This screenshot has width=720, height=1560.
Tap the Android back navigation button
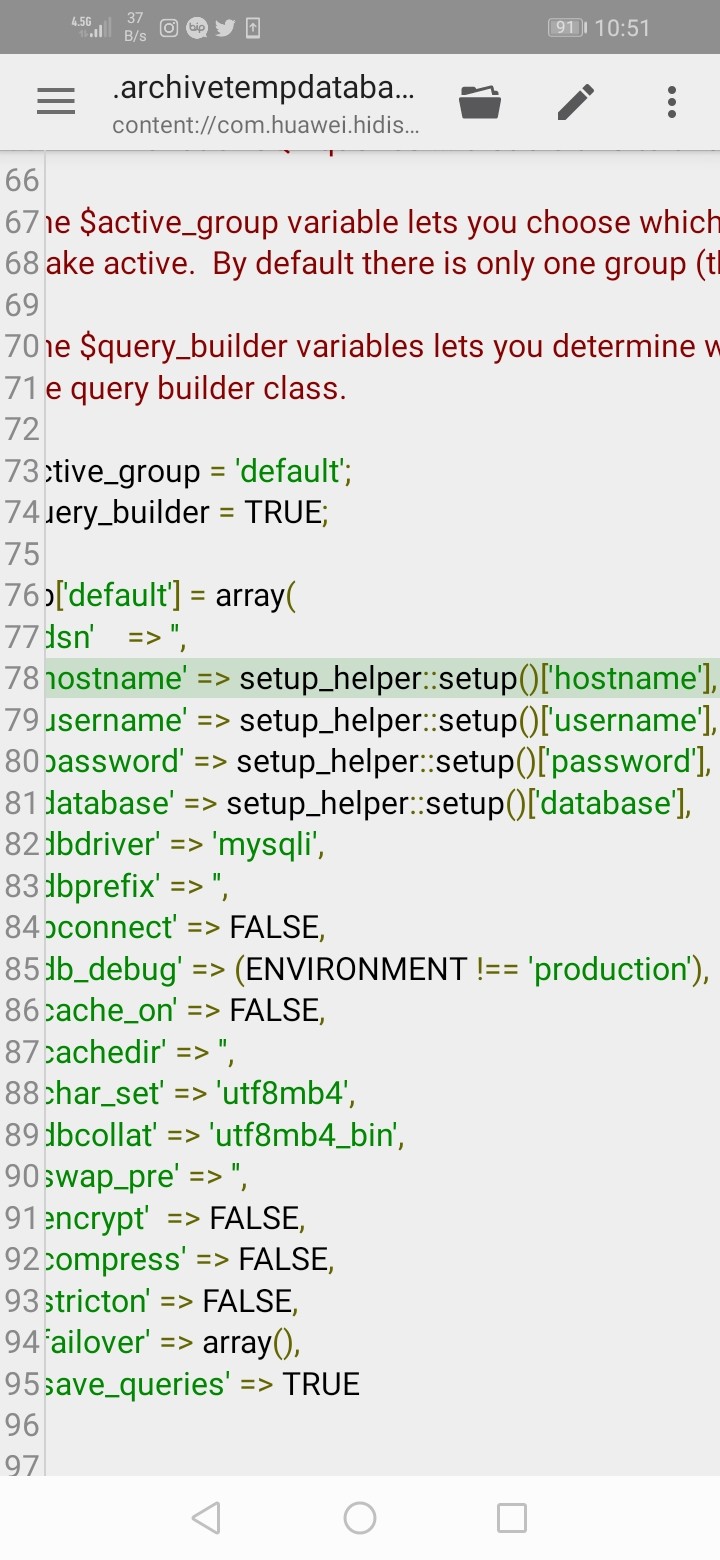(x=206, y=1518)
